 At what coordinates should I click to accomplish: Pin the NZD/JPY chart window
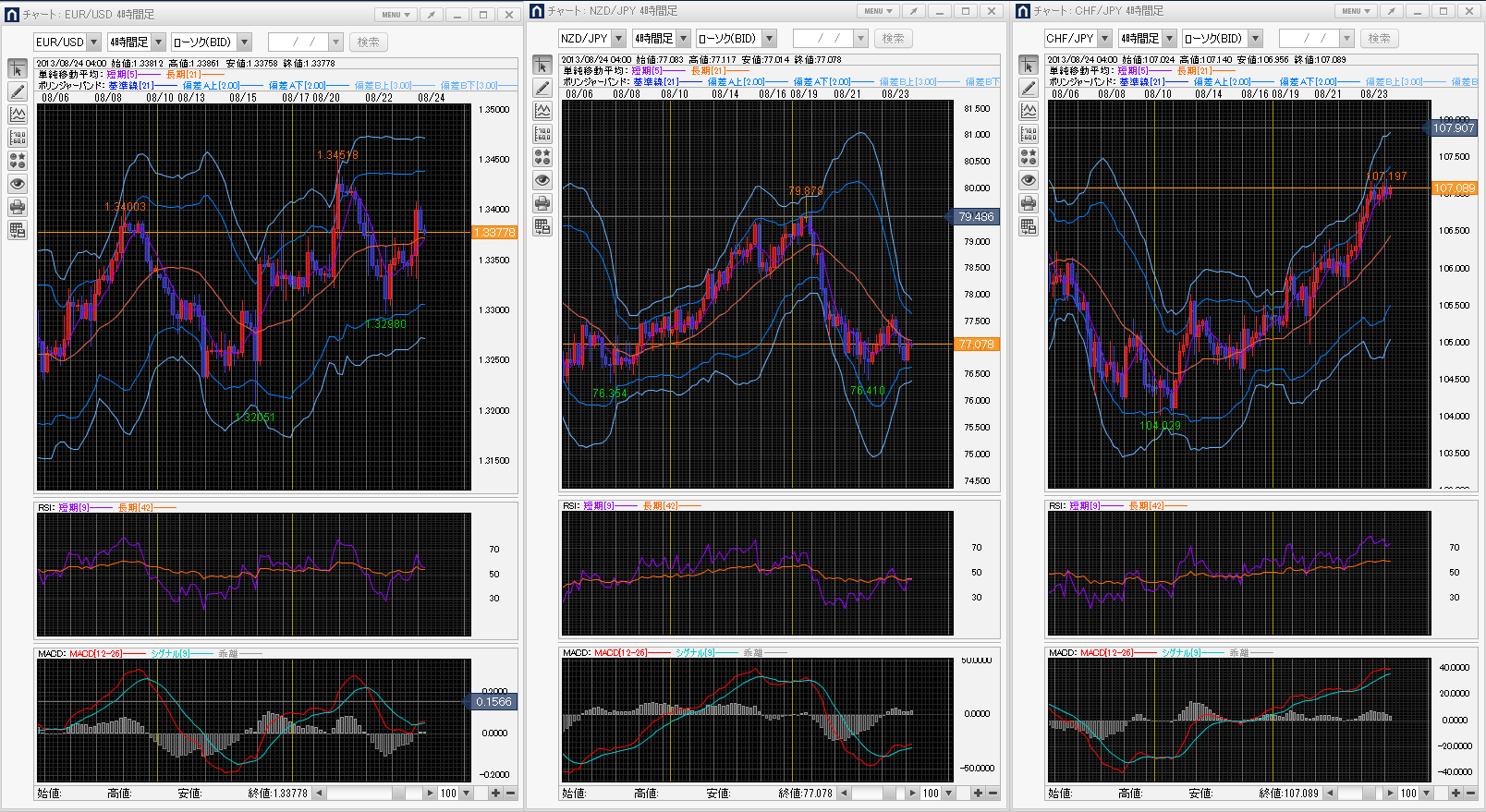(x=913, y=11)
